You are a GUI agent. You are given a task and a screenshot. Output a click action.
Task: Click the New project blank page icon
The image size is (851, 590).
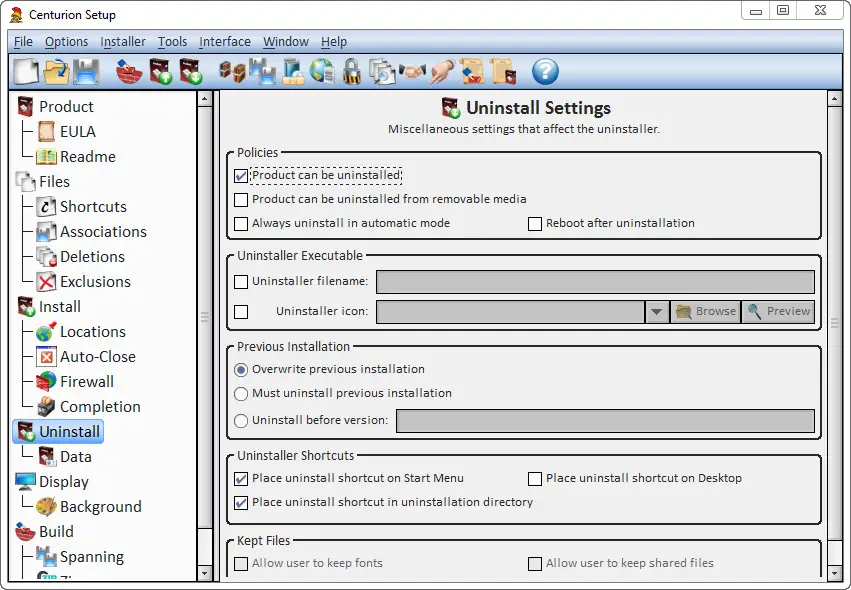[x=26, y=72]
